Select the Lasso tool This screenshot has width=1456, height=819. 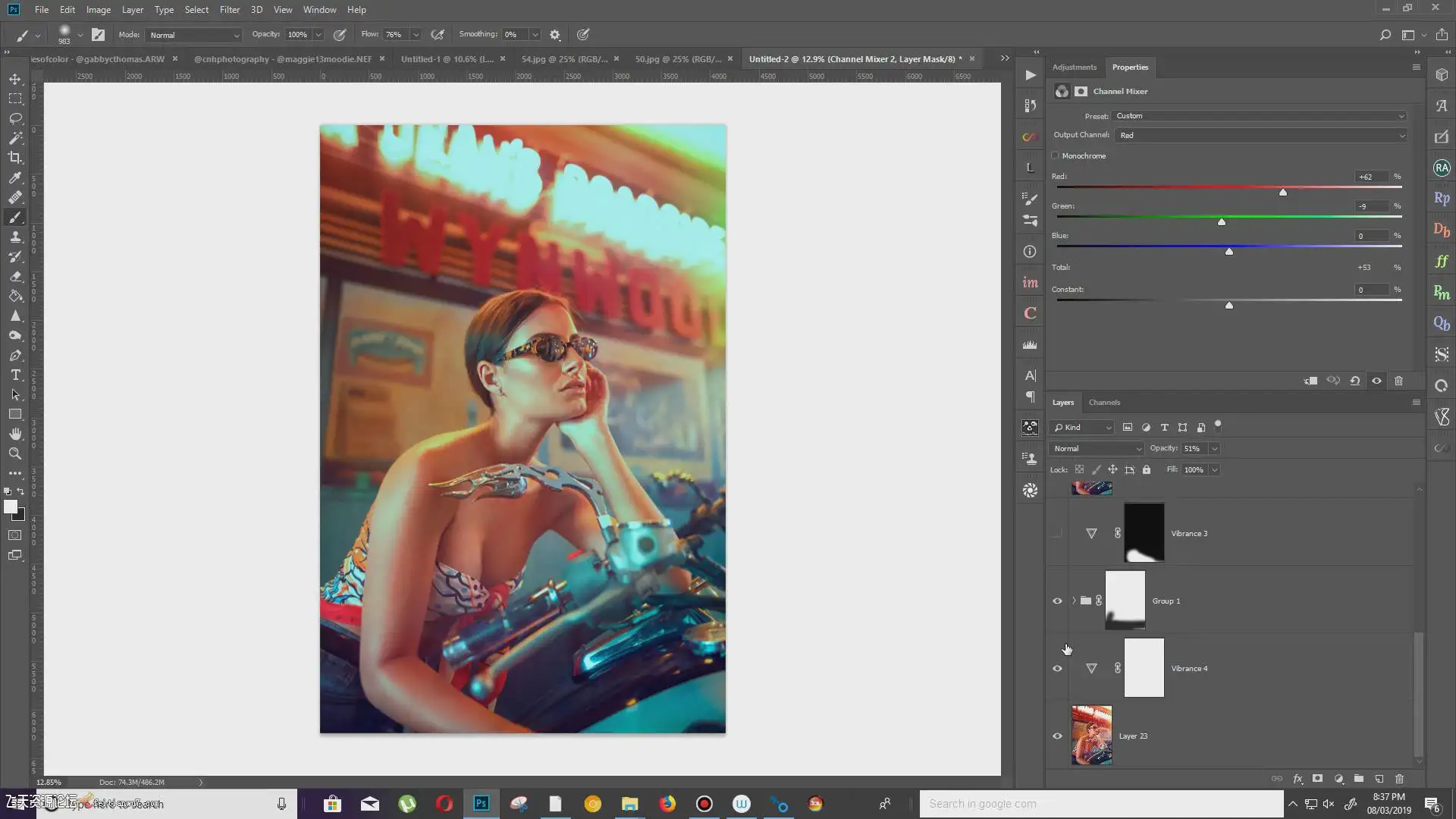[x=15, y=118]
